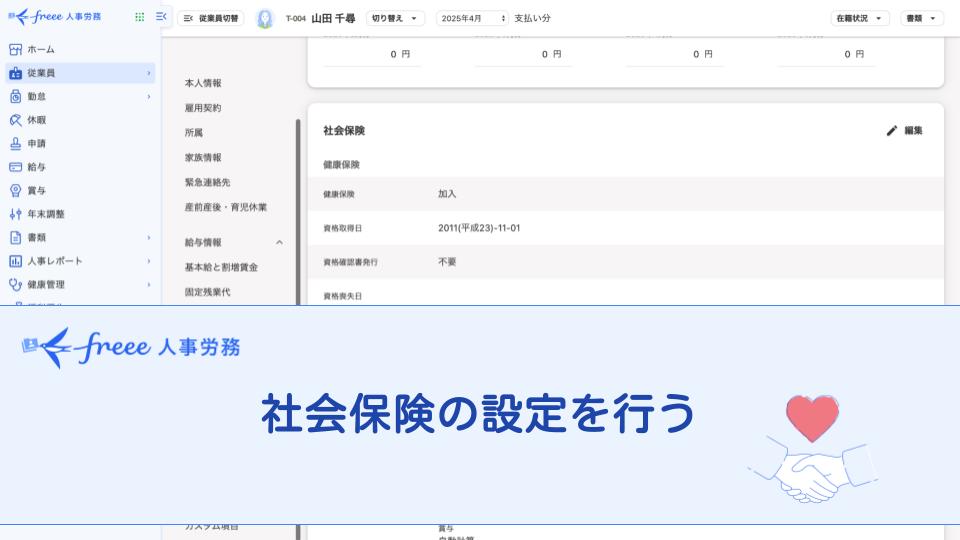960x540 pixels.
Task: Expand the 健康管理 submenu chevron
Action: point(149,284)
